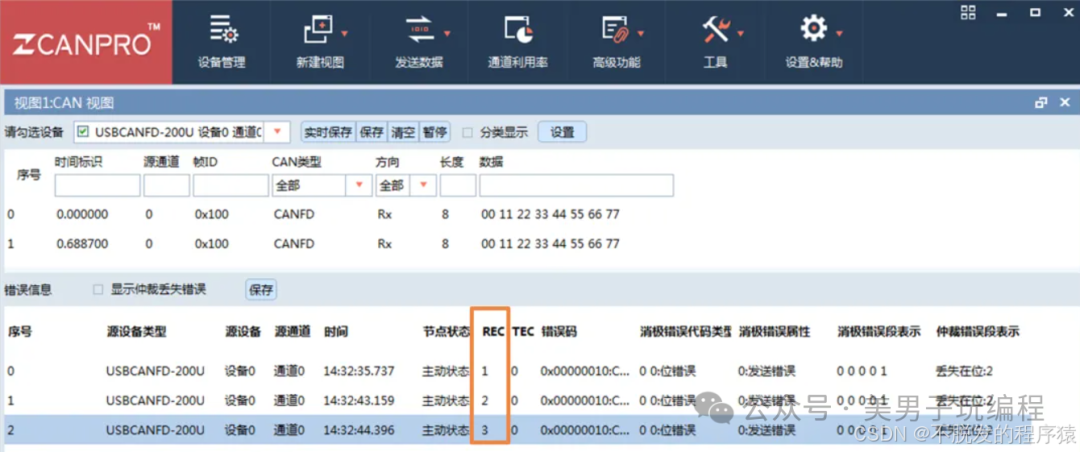
Task: Expand the device selection dropdown arrow
Action: click(x=278, y=132)
